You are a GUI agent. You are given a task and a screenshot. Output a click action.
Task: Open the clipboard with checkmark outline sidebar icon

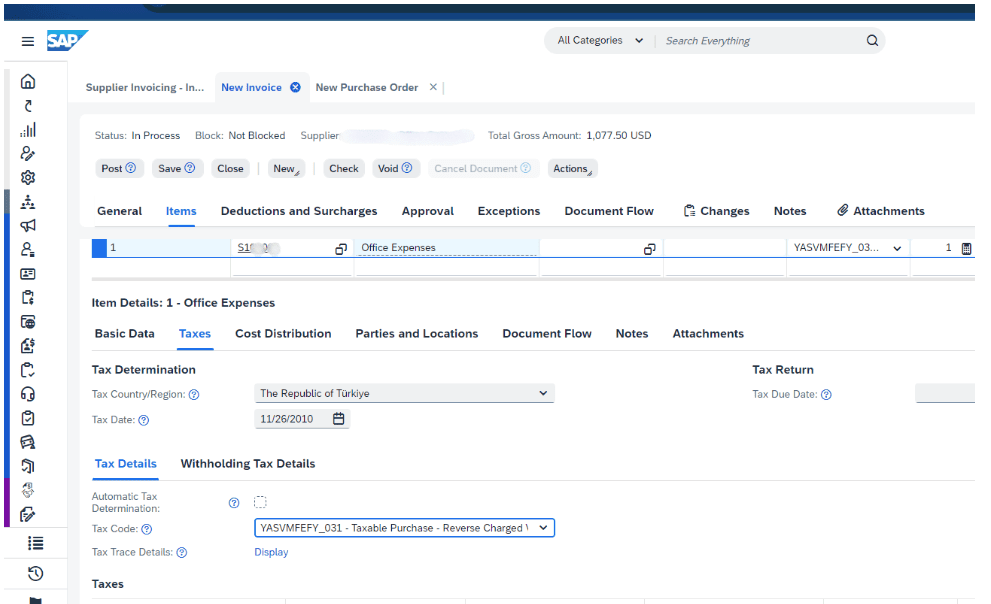coord(28,370)
